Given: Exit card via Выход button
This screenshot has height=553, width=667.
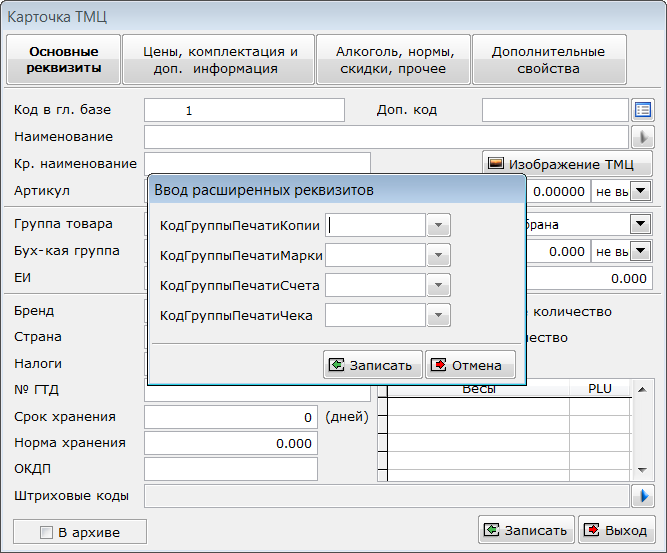Looking at the screenshot, I should [x=617, y=530].
